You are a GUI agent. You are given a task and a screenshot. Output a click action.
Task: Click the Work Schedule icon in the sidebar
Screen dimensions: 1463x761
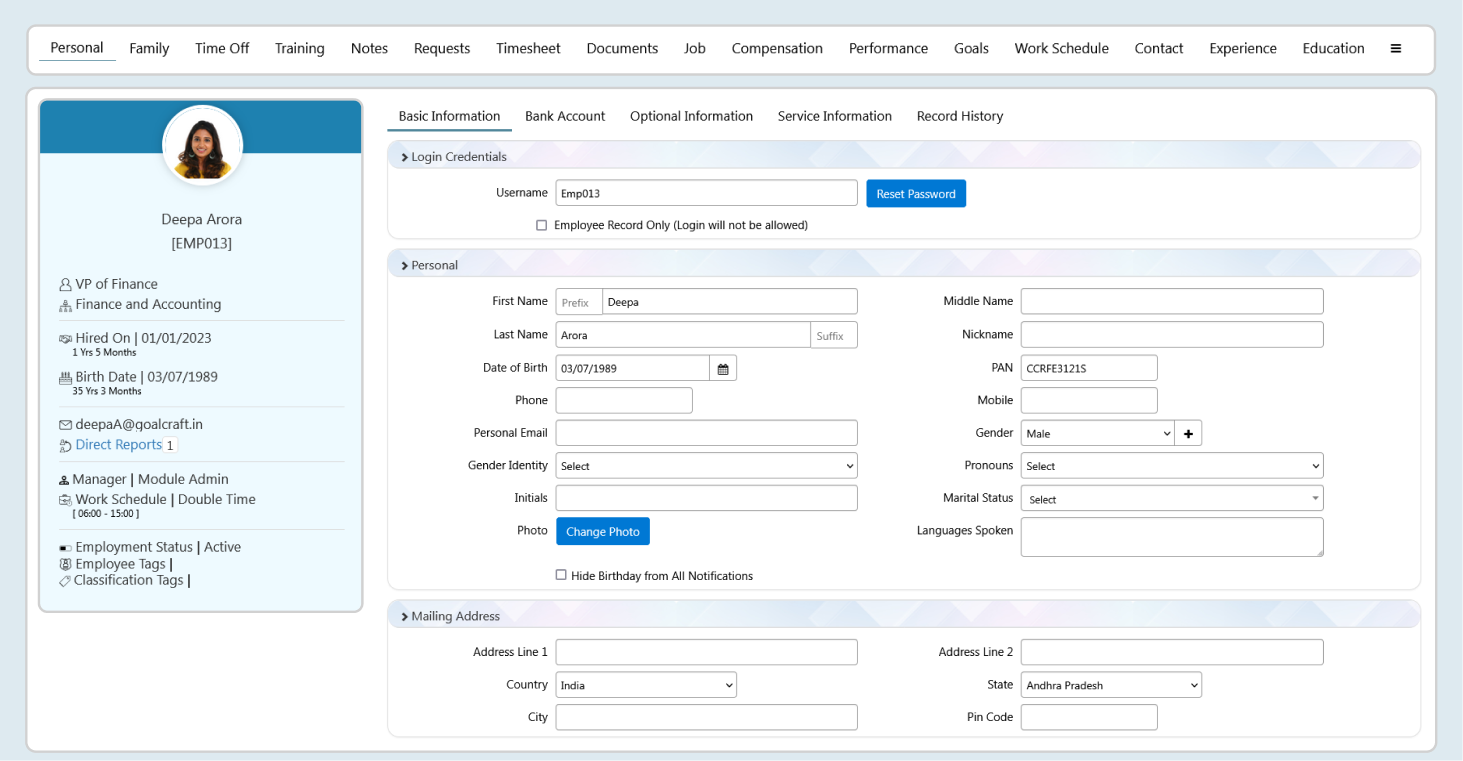pyautogui.click(x=65, y=500)
